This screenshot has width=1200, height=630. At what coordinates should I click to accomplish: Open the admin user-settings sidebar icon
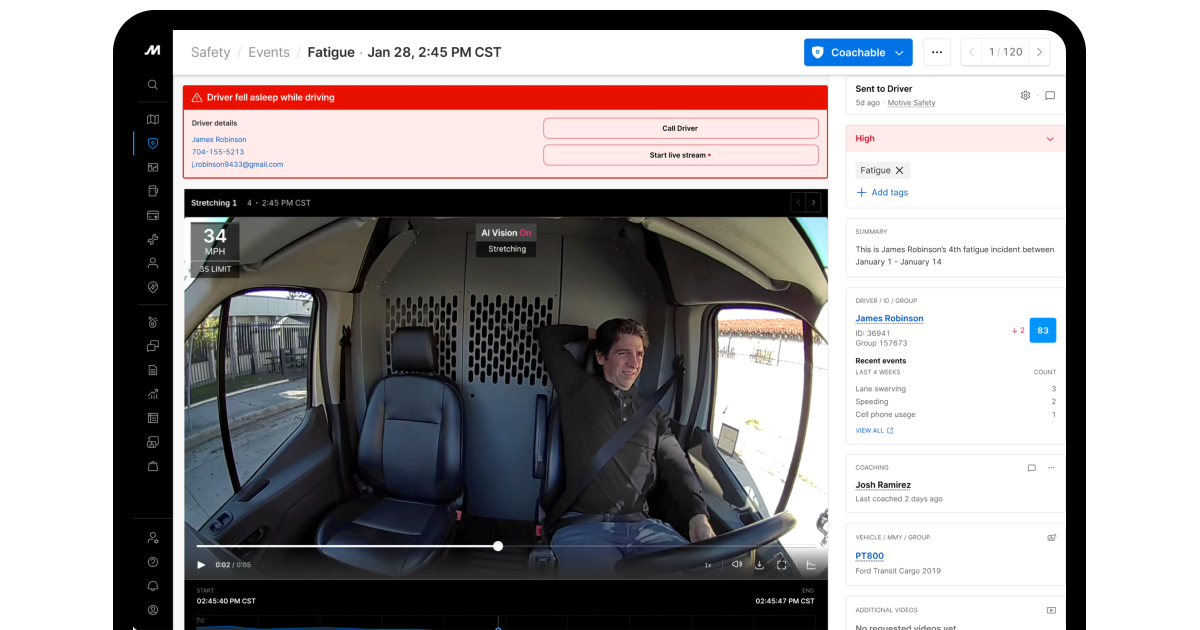(153, 538)
